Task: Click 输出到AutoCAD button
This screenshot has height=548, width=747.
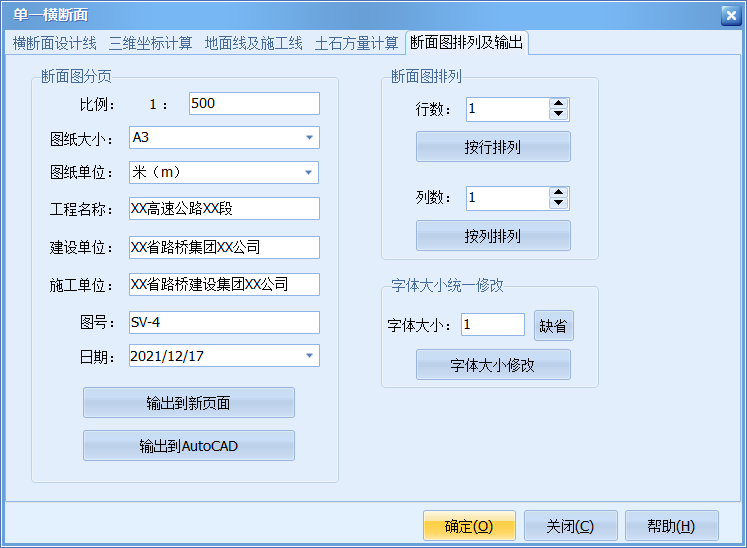Action: 189,446
